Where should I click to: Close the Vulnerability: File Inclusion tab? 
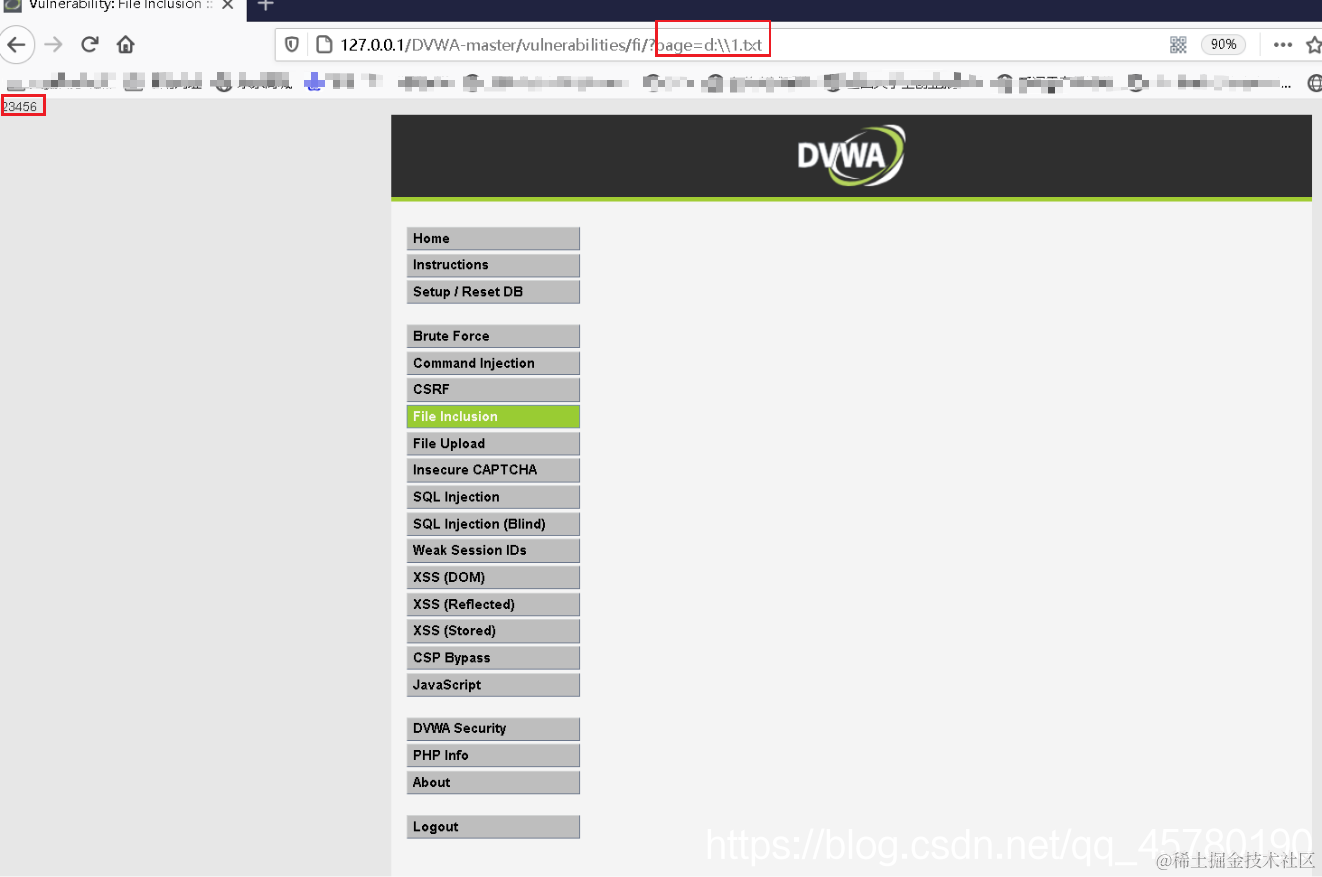click(228, 5)
